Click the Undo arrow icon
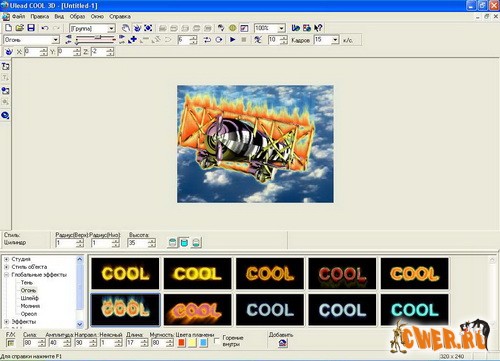 pyautogui.click(x=45, y=28)
